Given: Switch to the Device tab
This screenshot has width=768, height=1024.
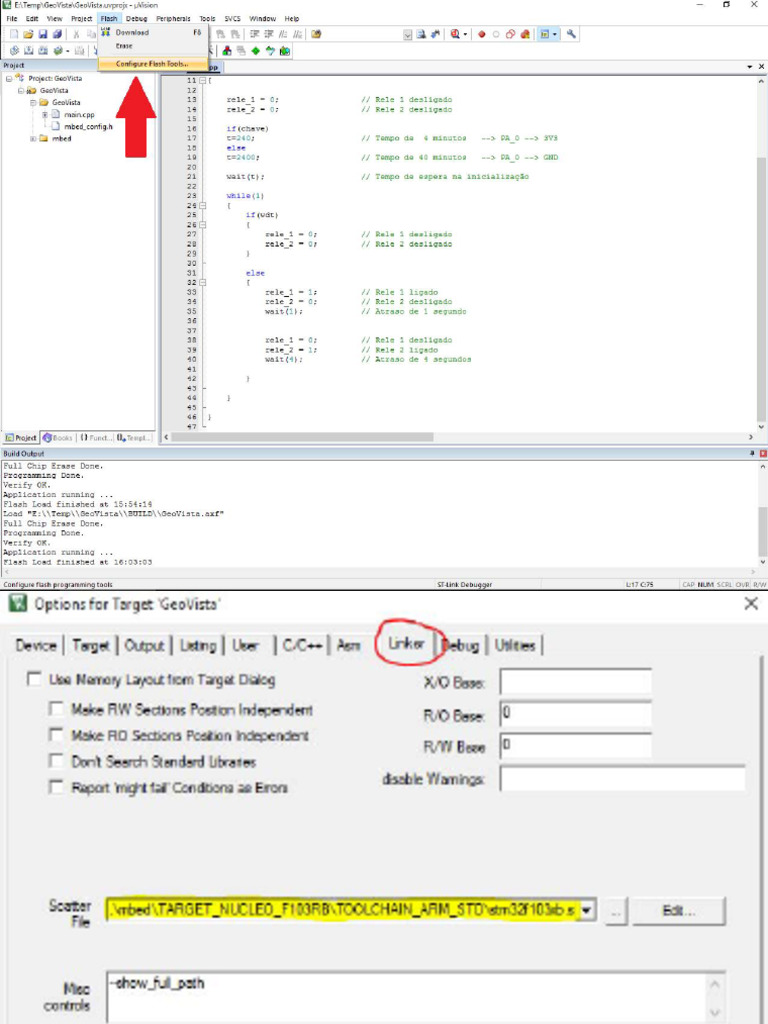Looking at the screenshot, I should coord(36,645).
